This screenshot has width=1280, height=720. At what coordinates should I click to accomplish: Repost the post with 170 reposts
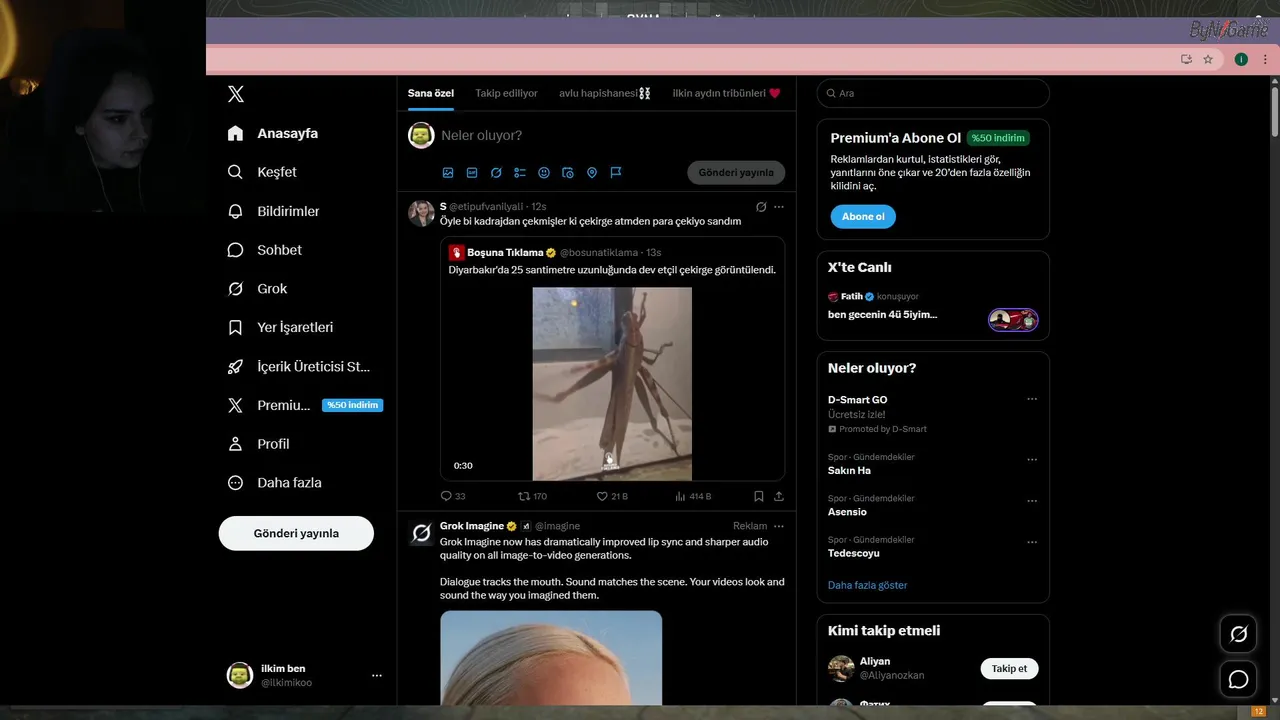click(x=532, y=496)
